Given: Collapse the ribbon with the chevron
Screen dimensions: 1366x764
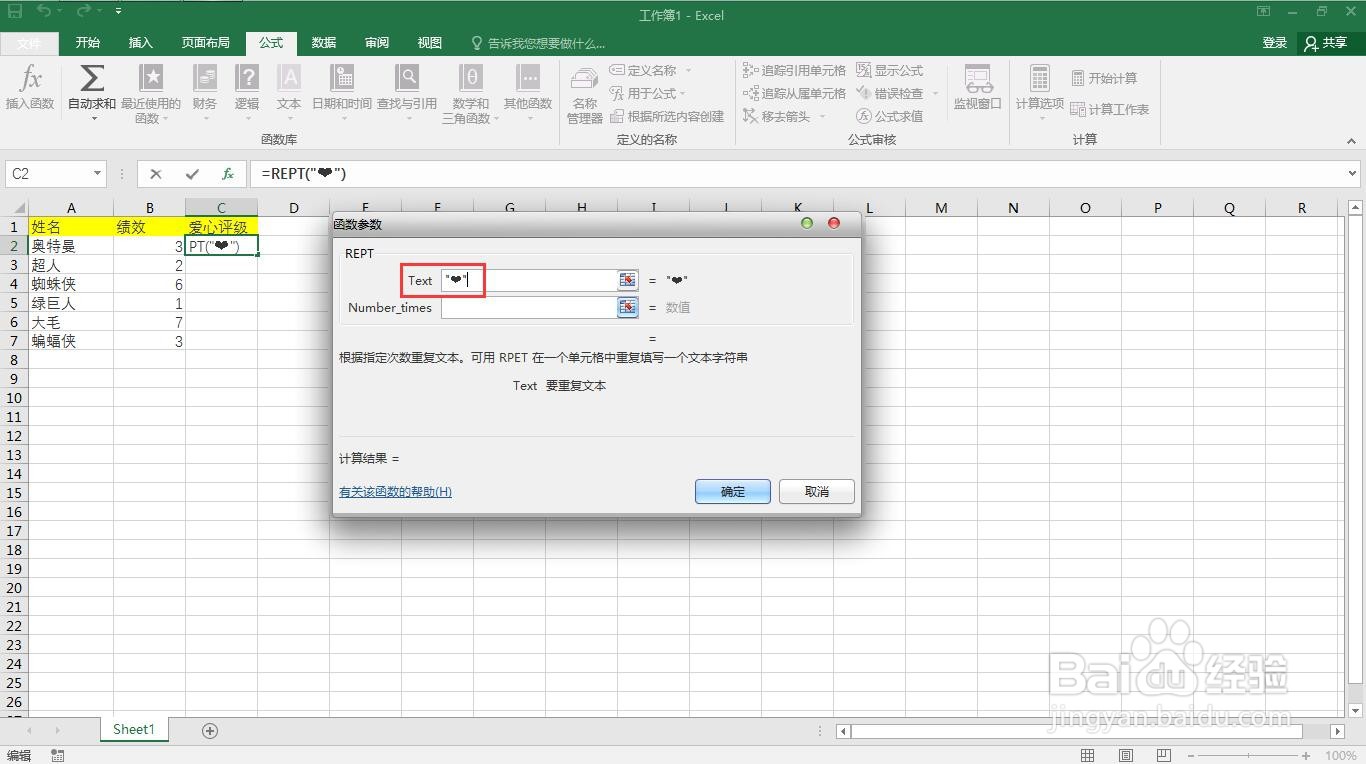Looking at the screenshot, I should [1352, 142].
